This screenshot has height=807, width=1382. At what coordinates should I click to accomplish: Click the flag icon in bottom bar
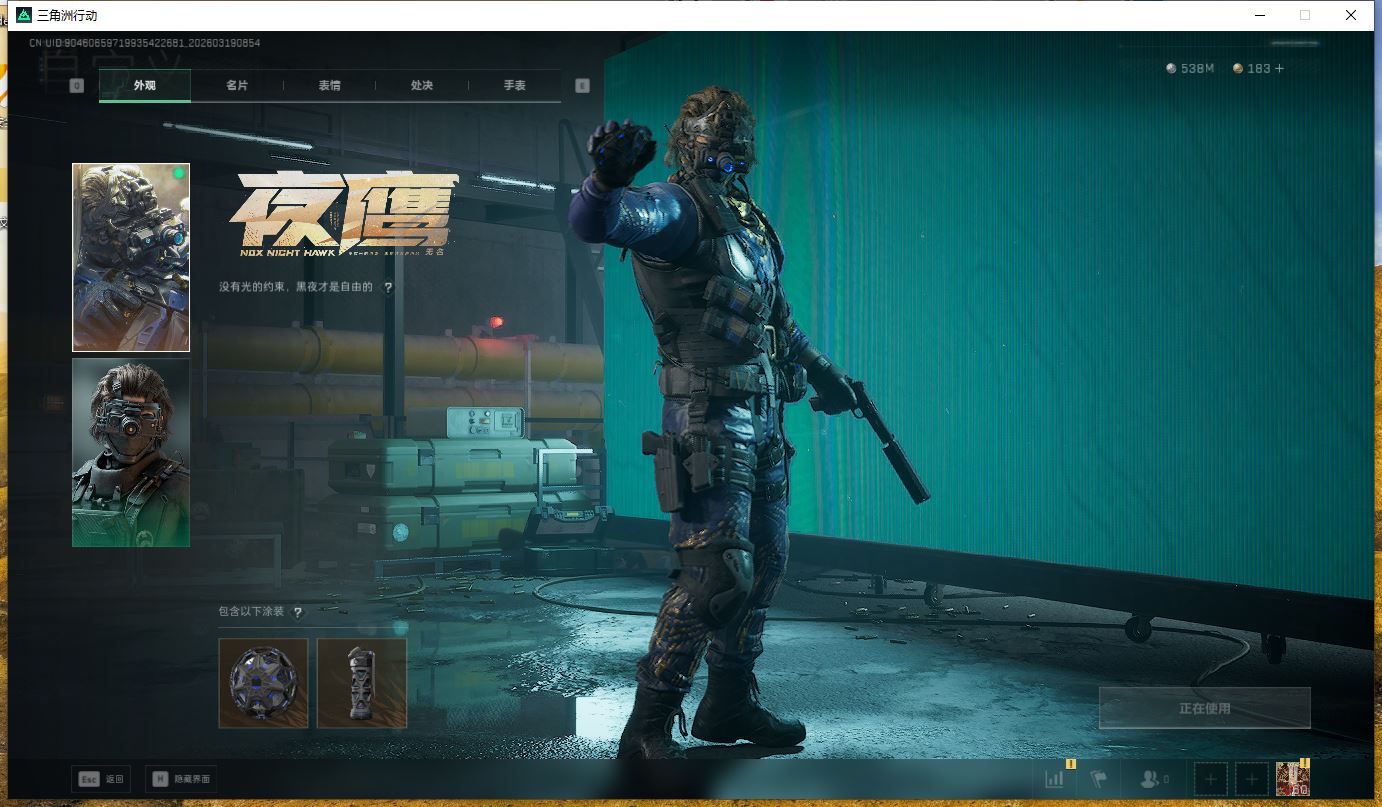pyautogui.click(x=1099, y=779)
